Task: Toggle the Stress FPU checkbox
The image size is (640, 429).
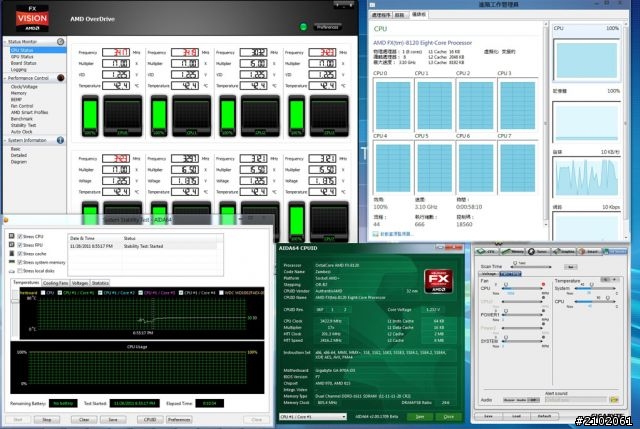Action: coord(20,245)
